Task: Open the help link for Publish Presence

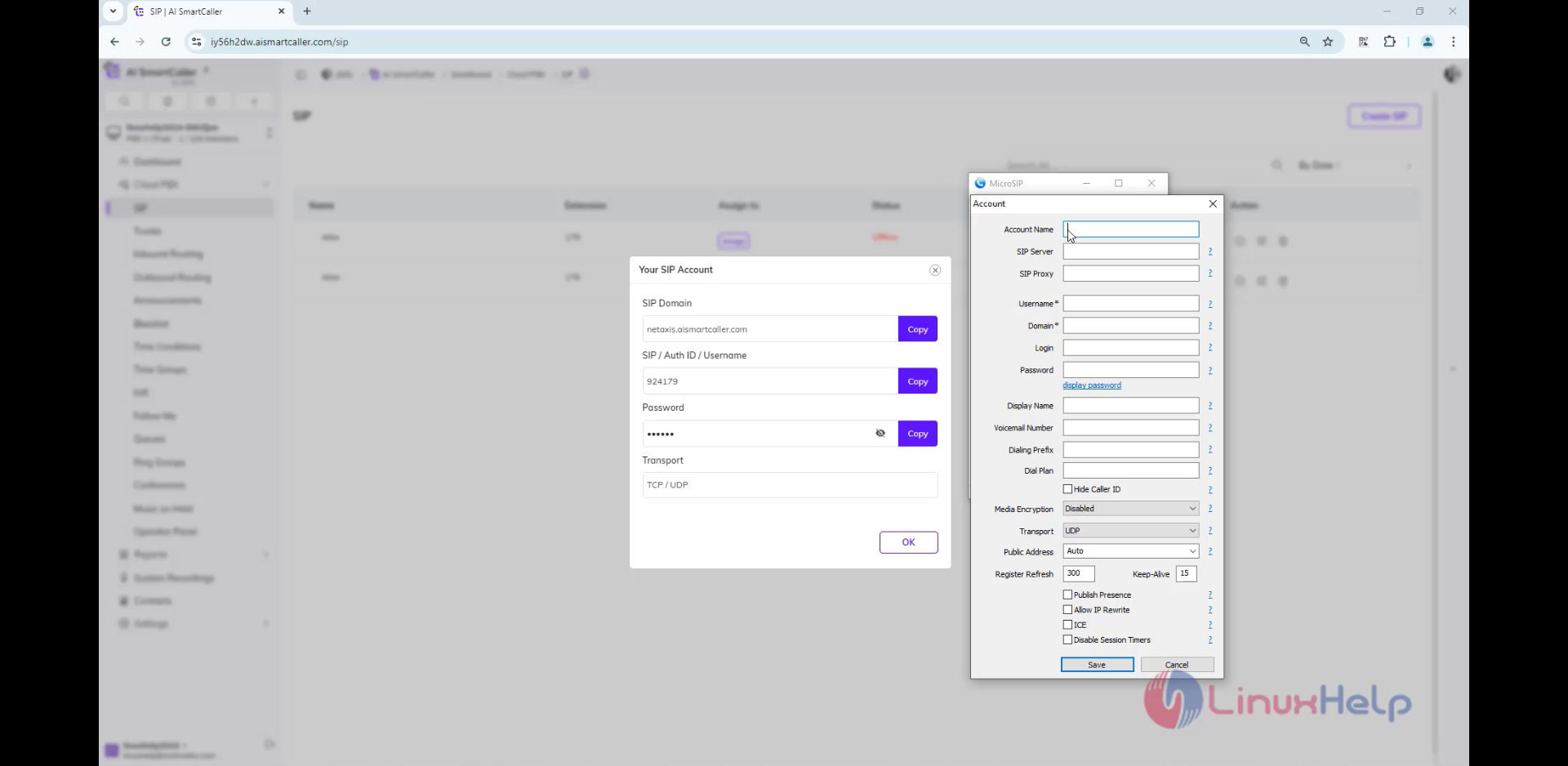Action: pos(1210,595)
